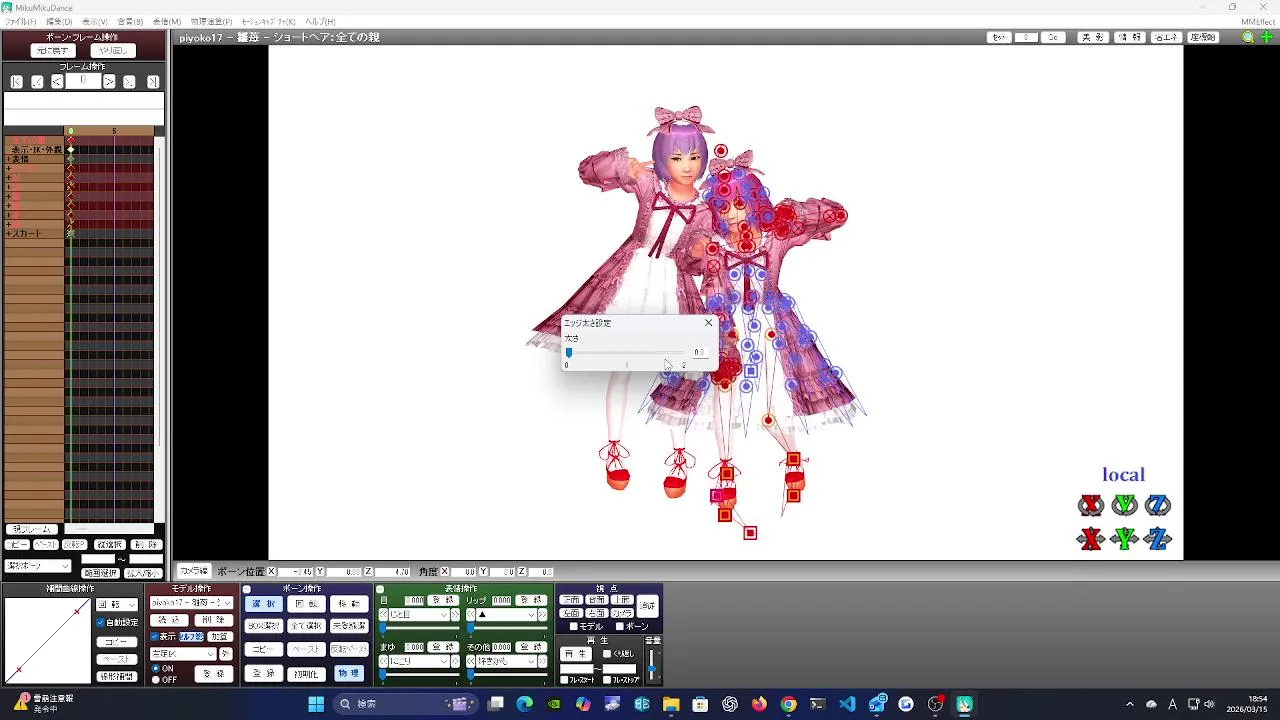Click the 元に戻す undo button
1280x720 pixels.
[53, 50]
